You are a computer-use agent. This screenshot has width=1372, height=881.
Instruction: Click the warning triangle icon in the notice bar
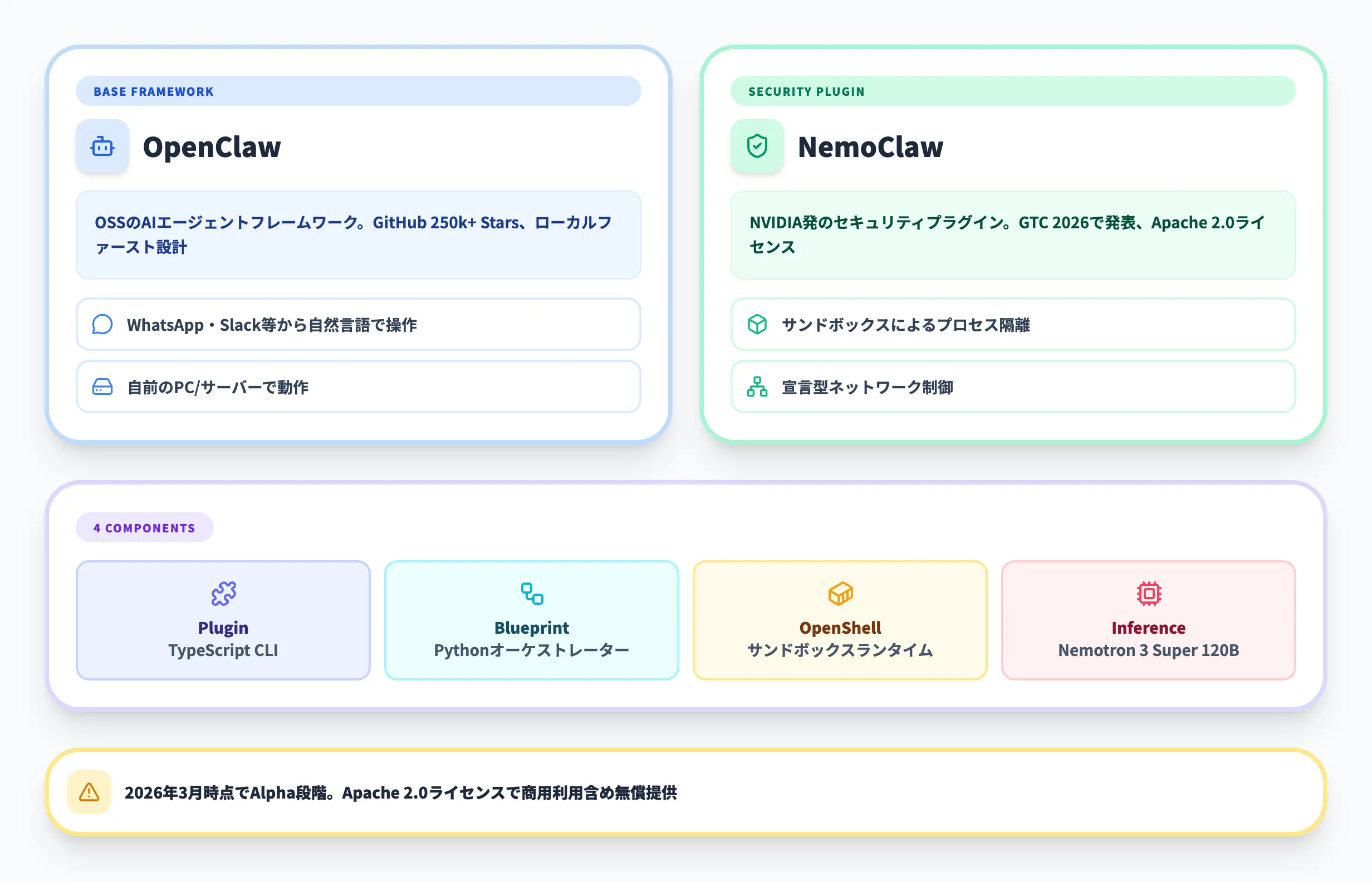(x=89, y=792)
